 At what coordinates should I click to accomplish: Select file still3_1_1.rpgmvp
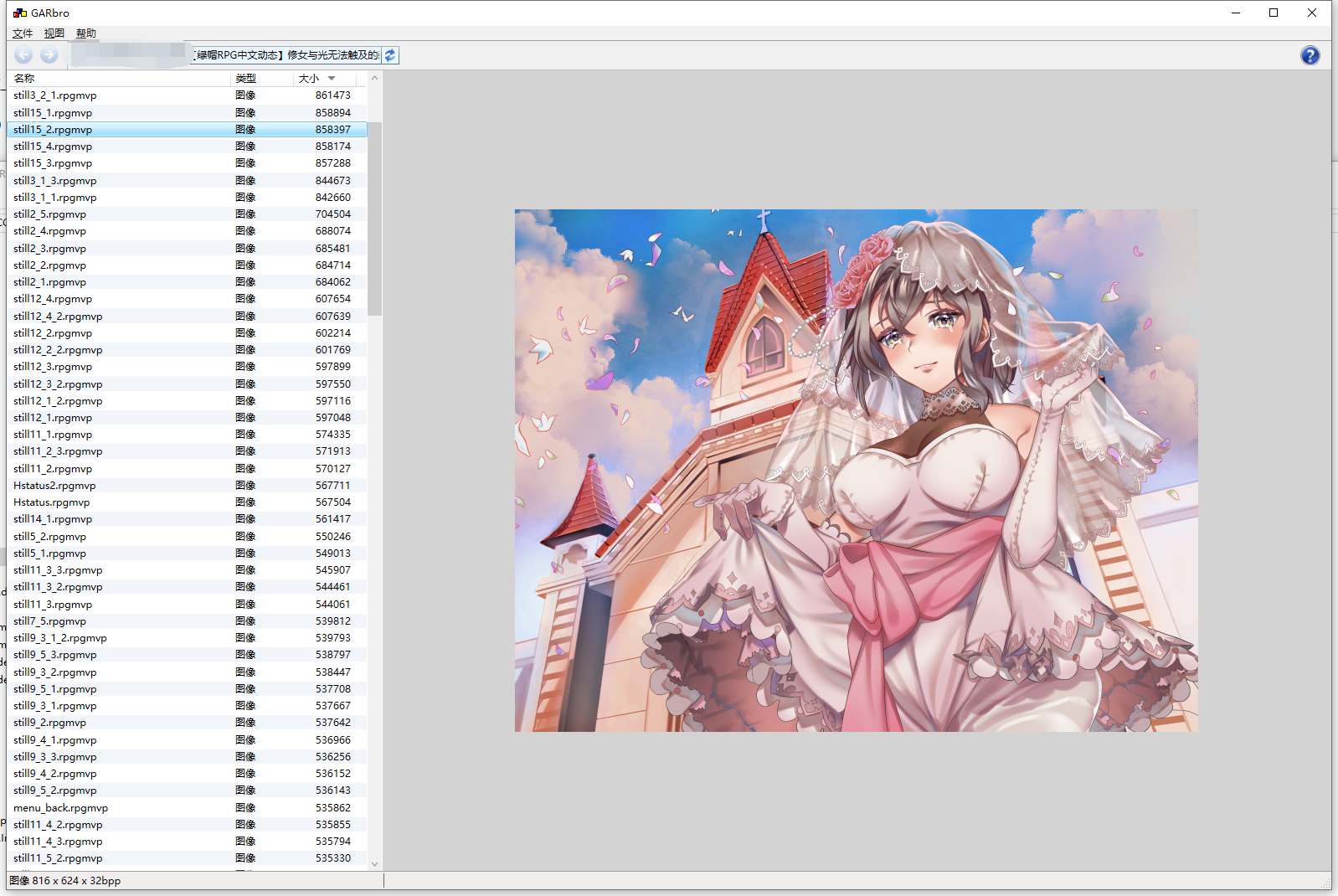click(187, 198)
